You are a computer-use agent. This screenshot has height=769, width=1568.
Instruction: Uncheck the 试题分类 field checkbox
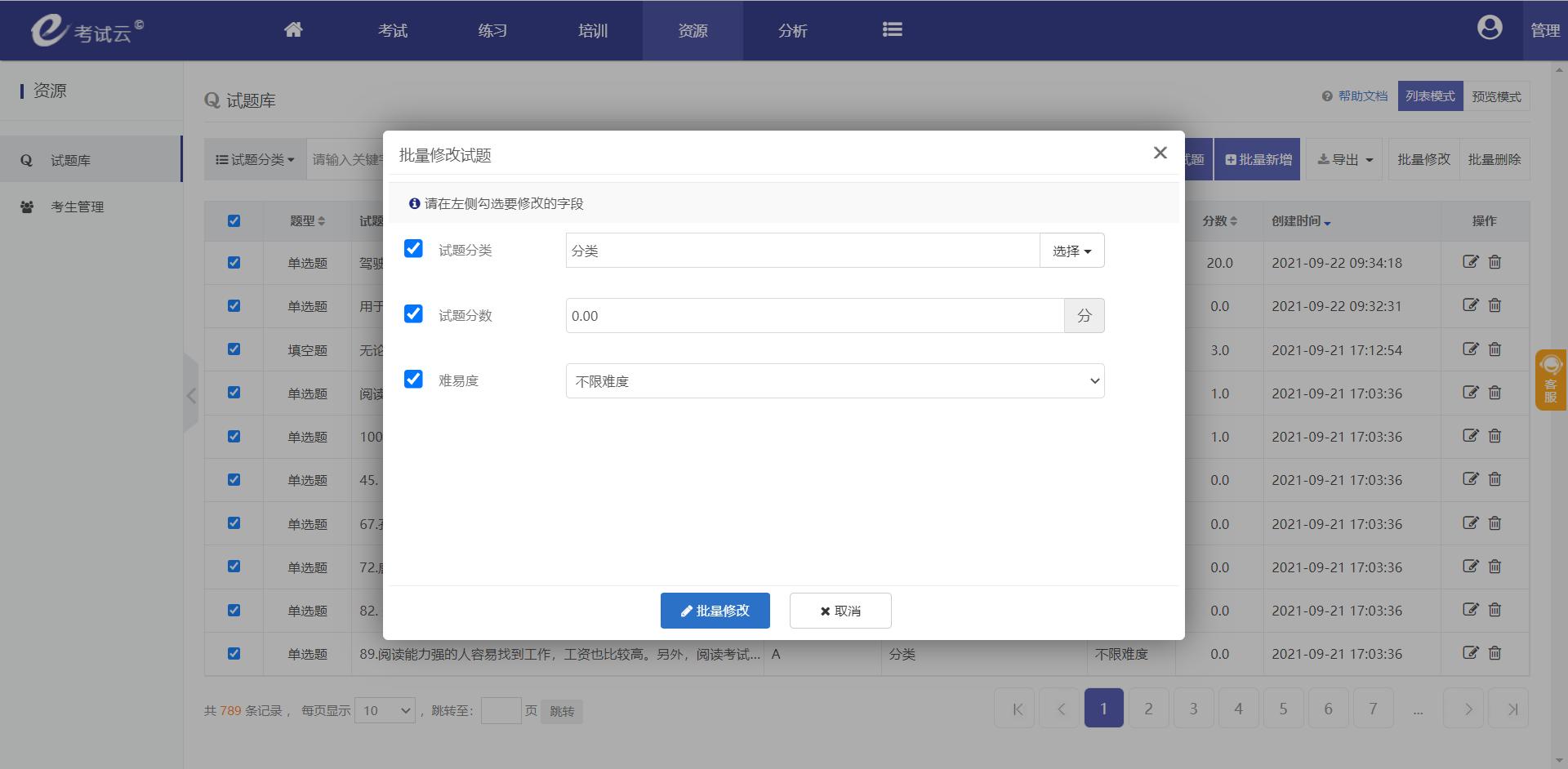(x=413, y=249)
